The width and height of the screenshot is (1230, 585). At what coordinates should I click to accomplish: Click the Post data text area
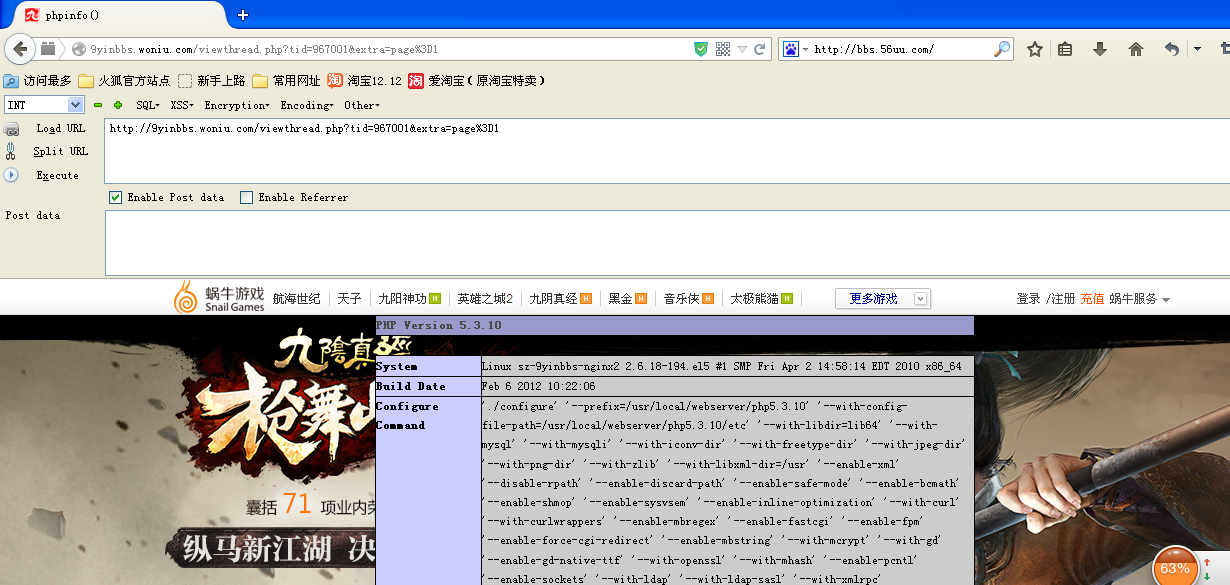tap(667, 242)
